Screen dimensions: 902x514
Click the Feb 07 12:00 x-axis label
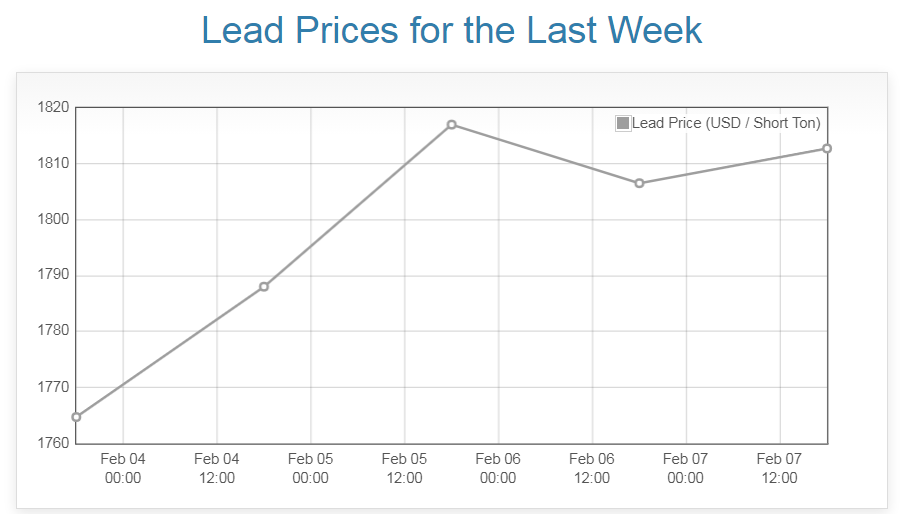779,468
